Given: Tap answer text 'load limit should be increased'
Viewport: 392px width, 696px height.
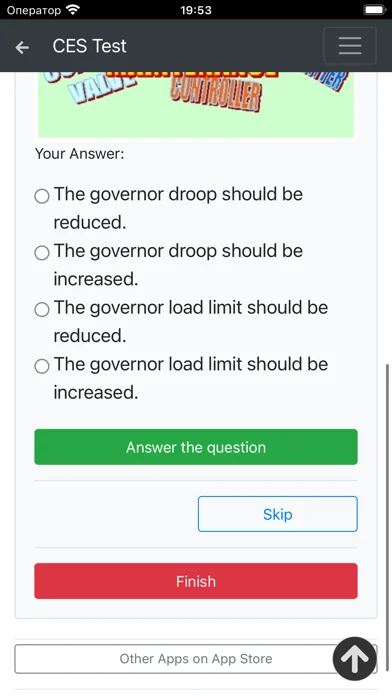Looking at the screenshot, I should 190,378.
